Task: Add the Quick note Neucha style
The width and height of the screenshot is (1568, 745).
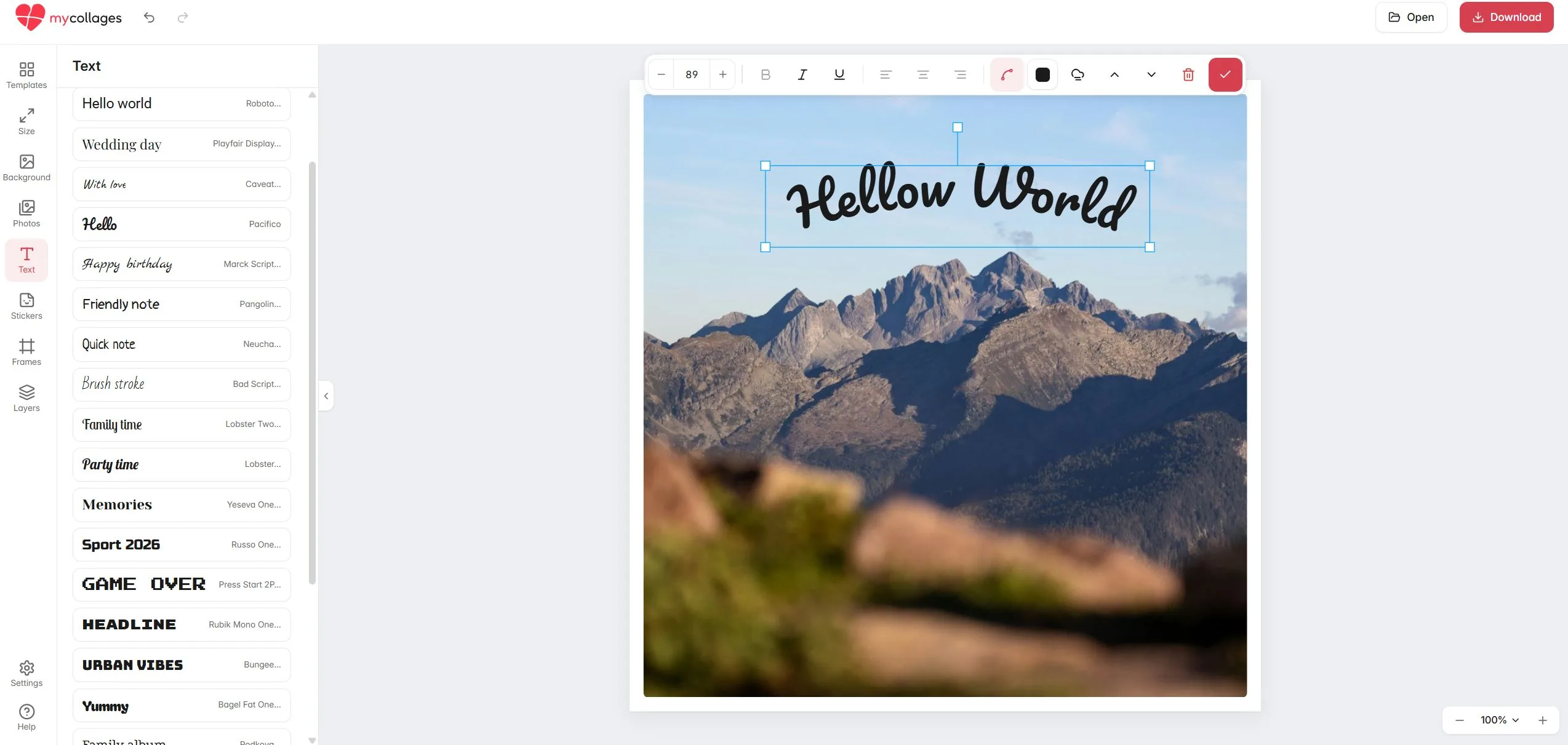Action: point(182,344)
